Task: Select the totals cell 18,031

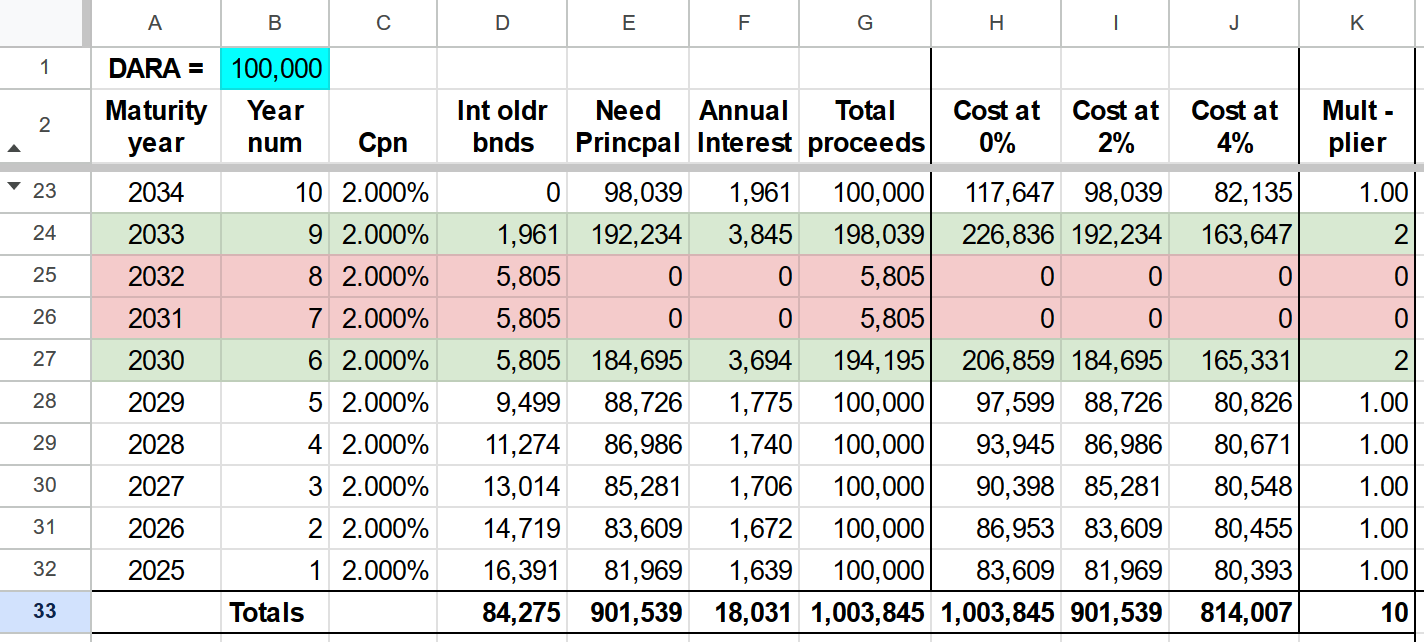Action: tap(744, 612)
